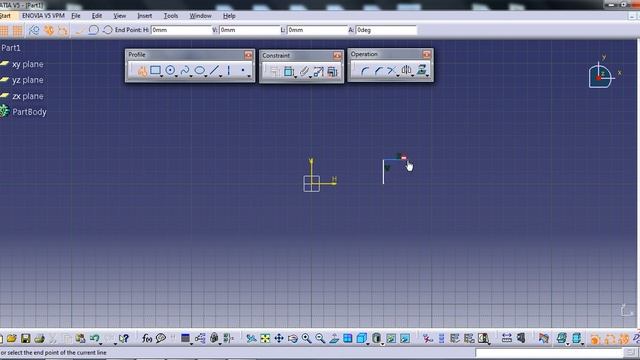This screenshot has height=360, width=640.
Task: Open the Formula f(x) tool
Action: pos(147,338)
